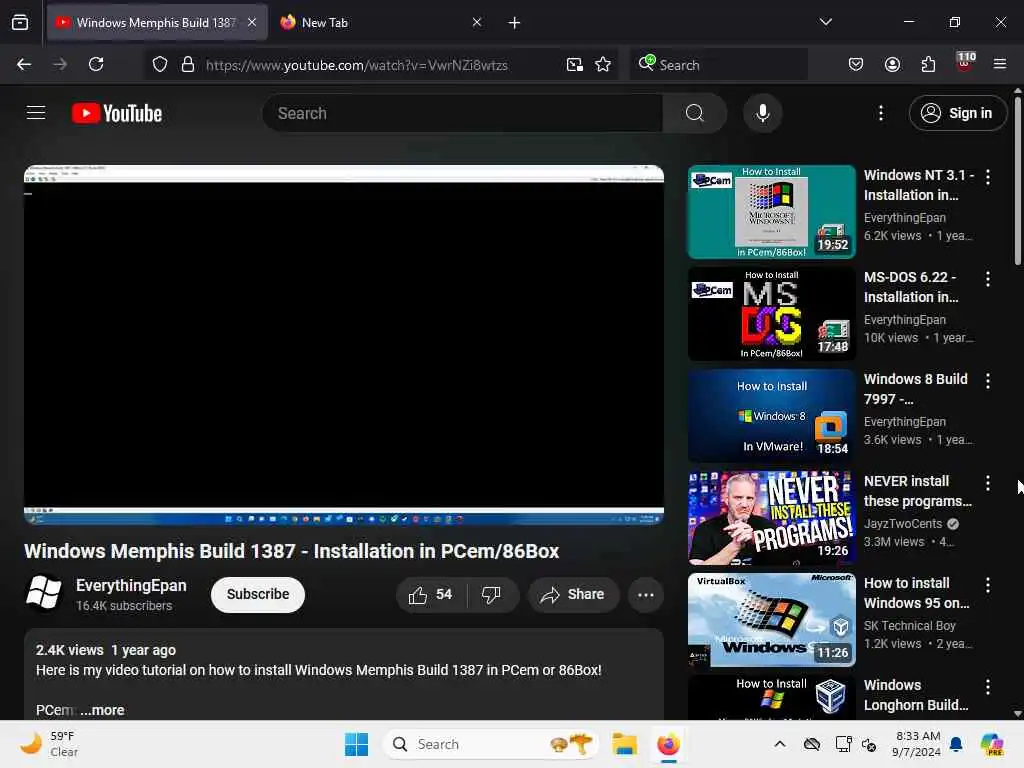Go to YouTube home via logo
Screen dimensions: 1024x768
[x=117, y=113]
